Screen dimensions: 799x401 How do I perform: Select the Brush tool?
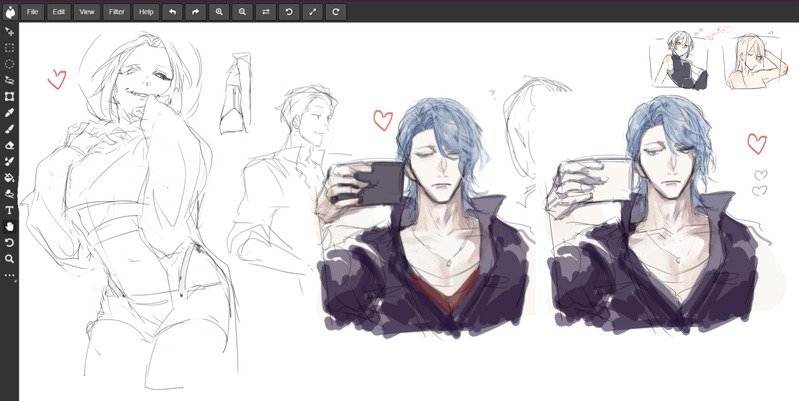pos(9,129)
